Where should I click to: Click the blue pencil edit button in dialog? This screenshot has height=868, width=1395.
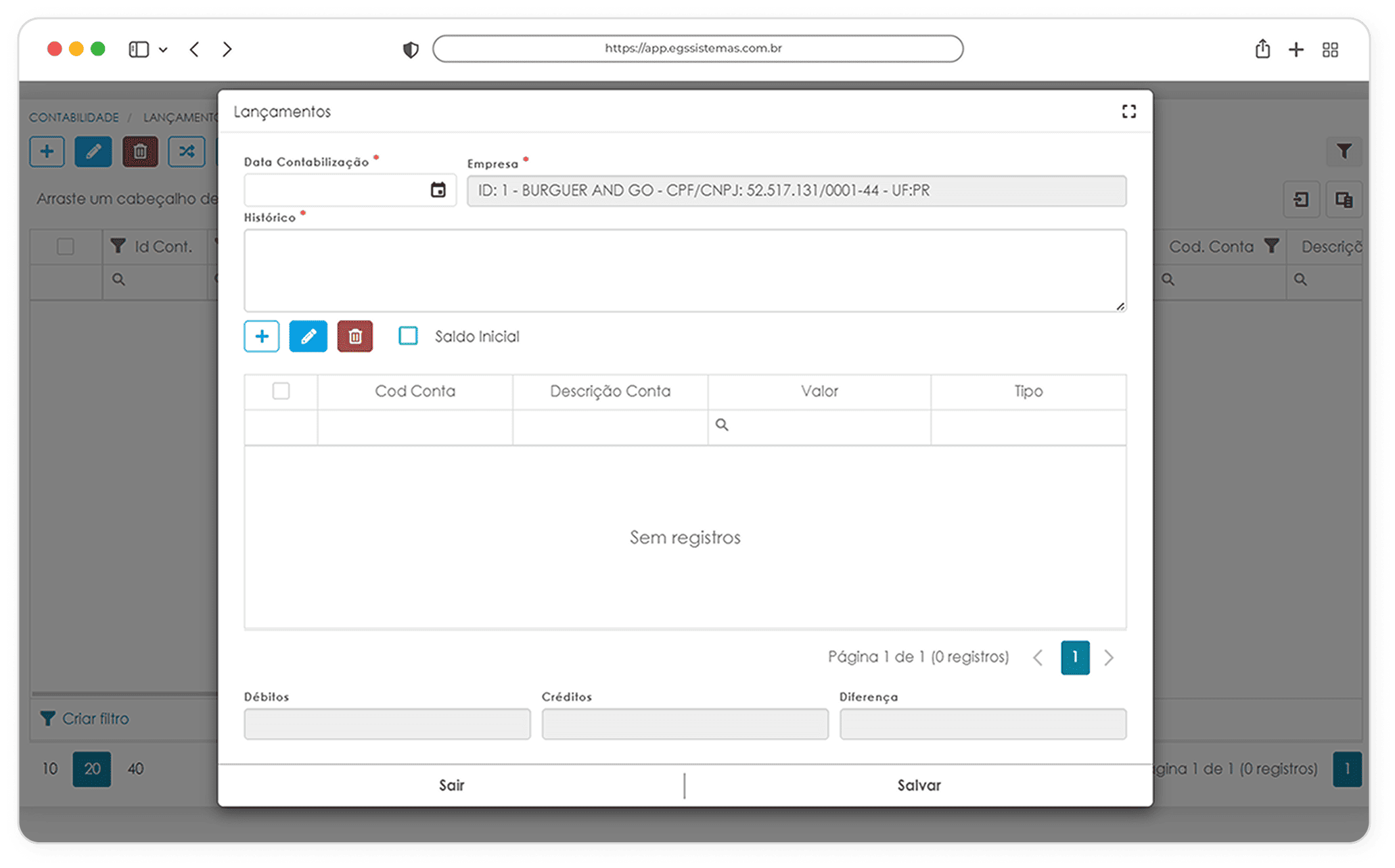coord(308,336)
